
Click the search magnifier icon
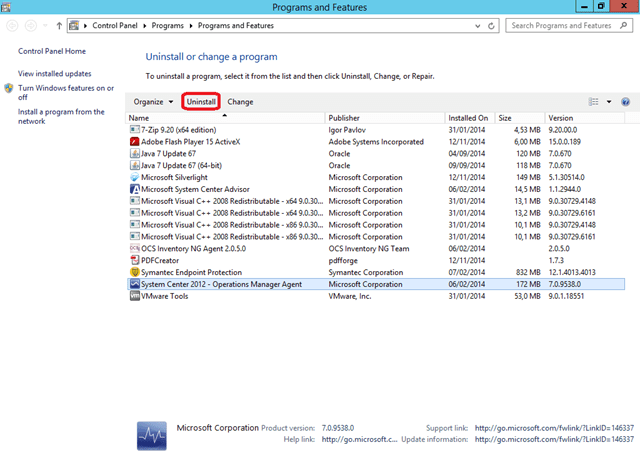click(623, 25)
